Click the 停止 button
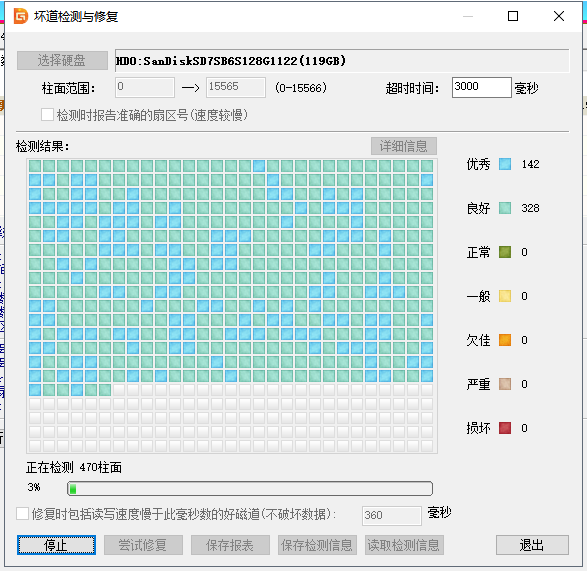 (56, 545)
